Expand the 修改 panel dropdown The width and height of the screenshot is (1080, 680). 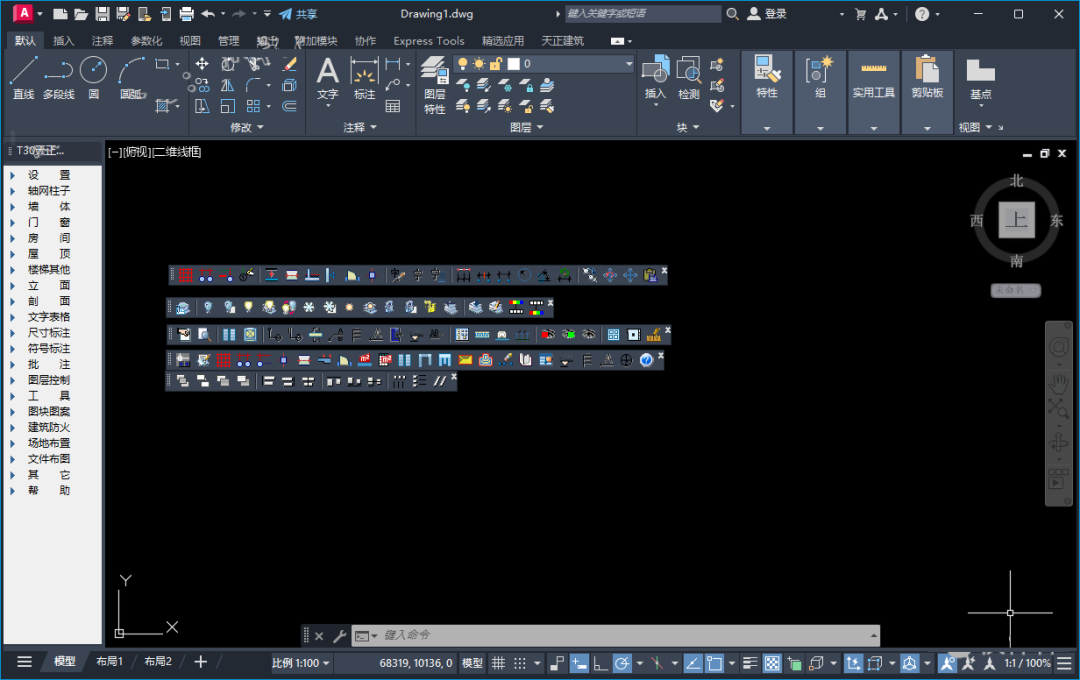(x=247, y=127)
